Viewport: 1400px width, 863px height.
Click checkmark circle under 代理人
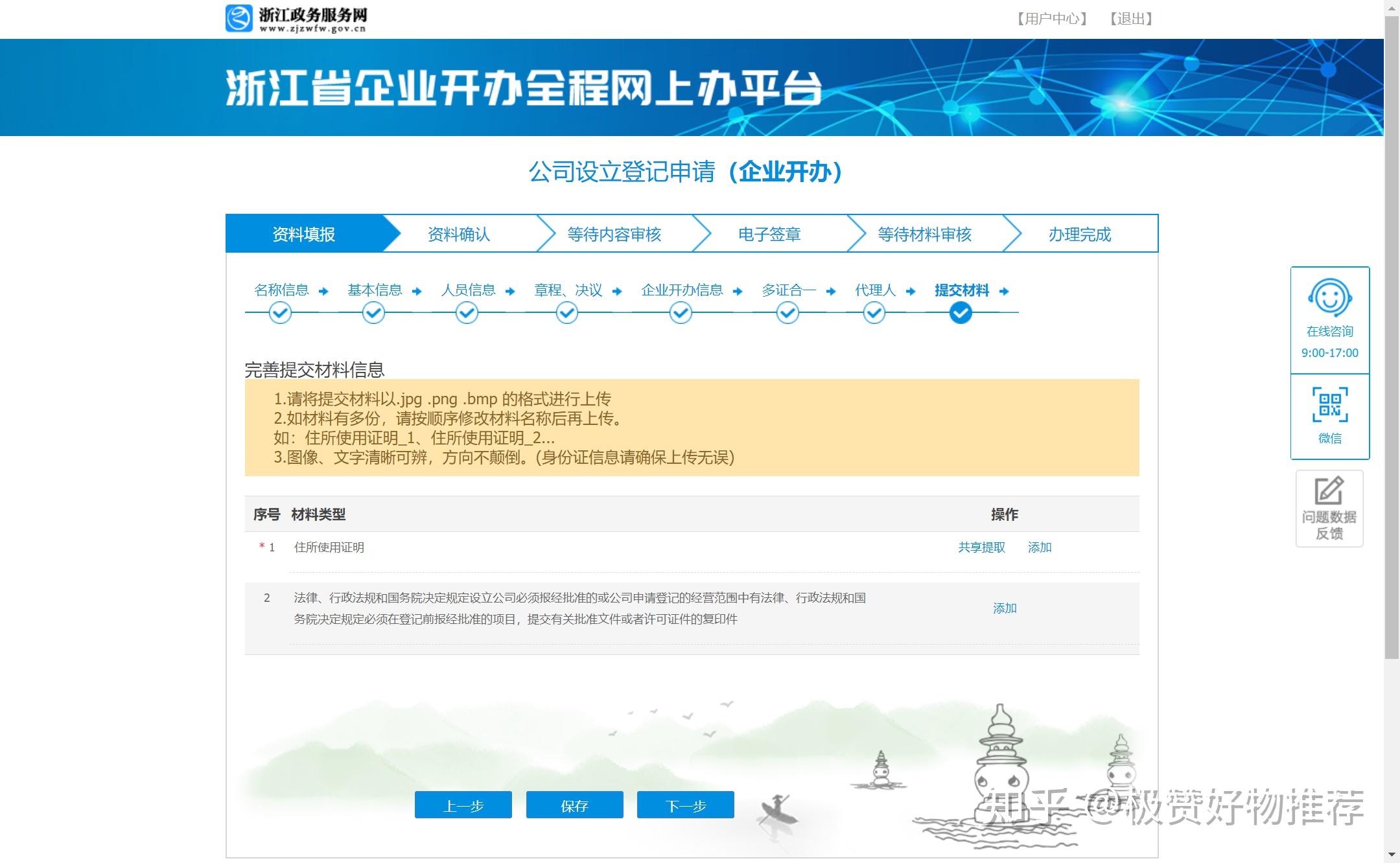(874, 313)
